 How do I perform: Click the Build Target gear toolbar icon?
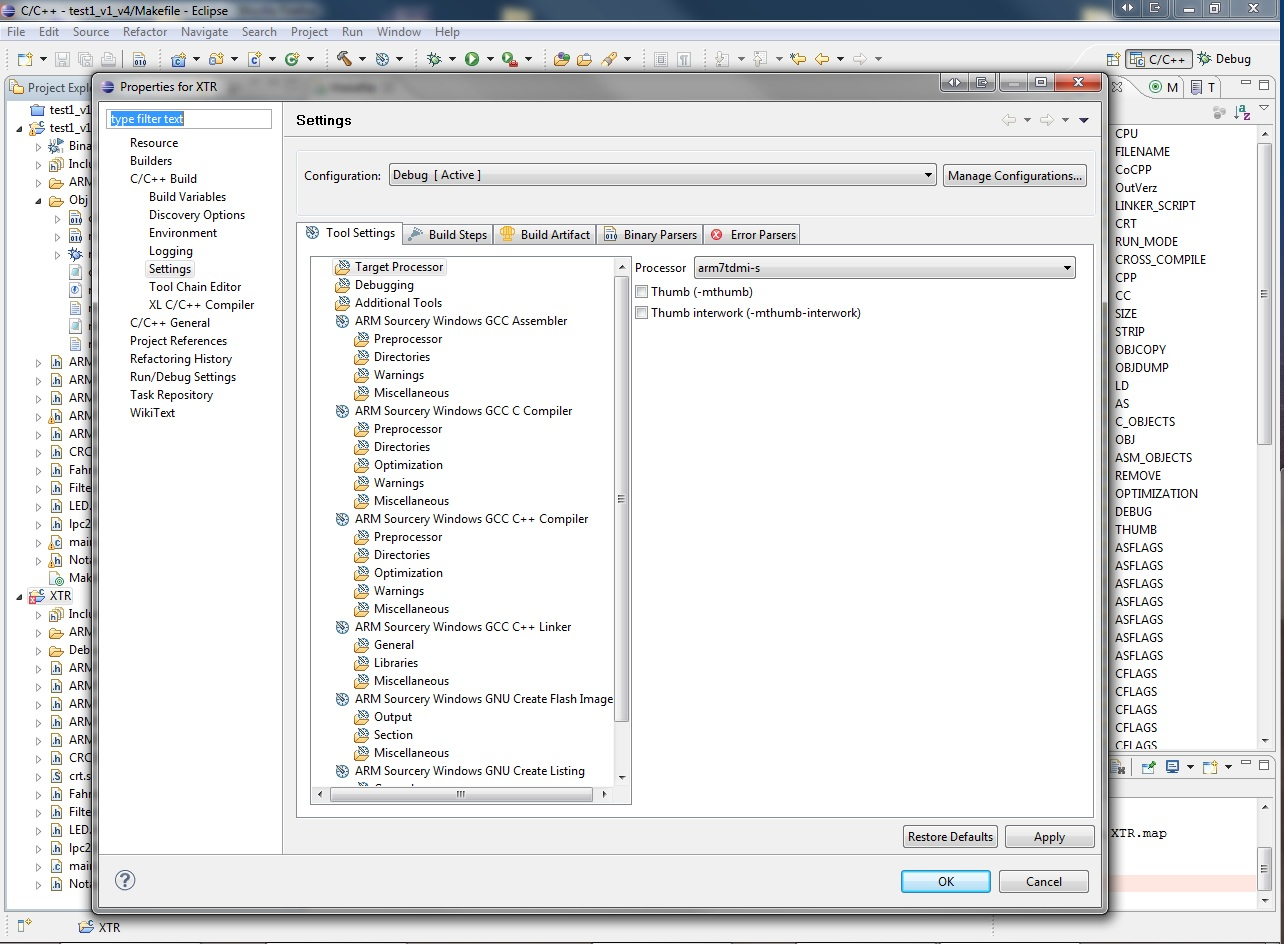383,59
